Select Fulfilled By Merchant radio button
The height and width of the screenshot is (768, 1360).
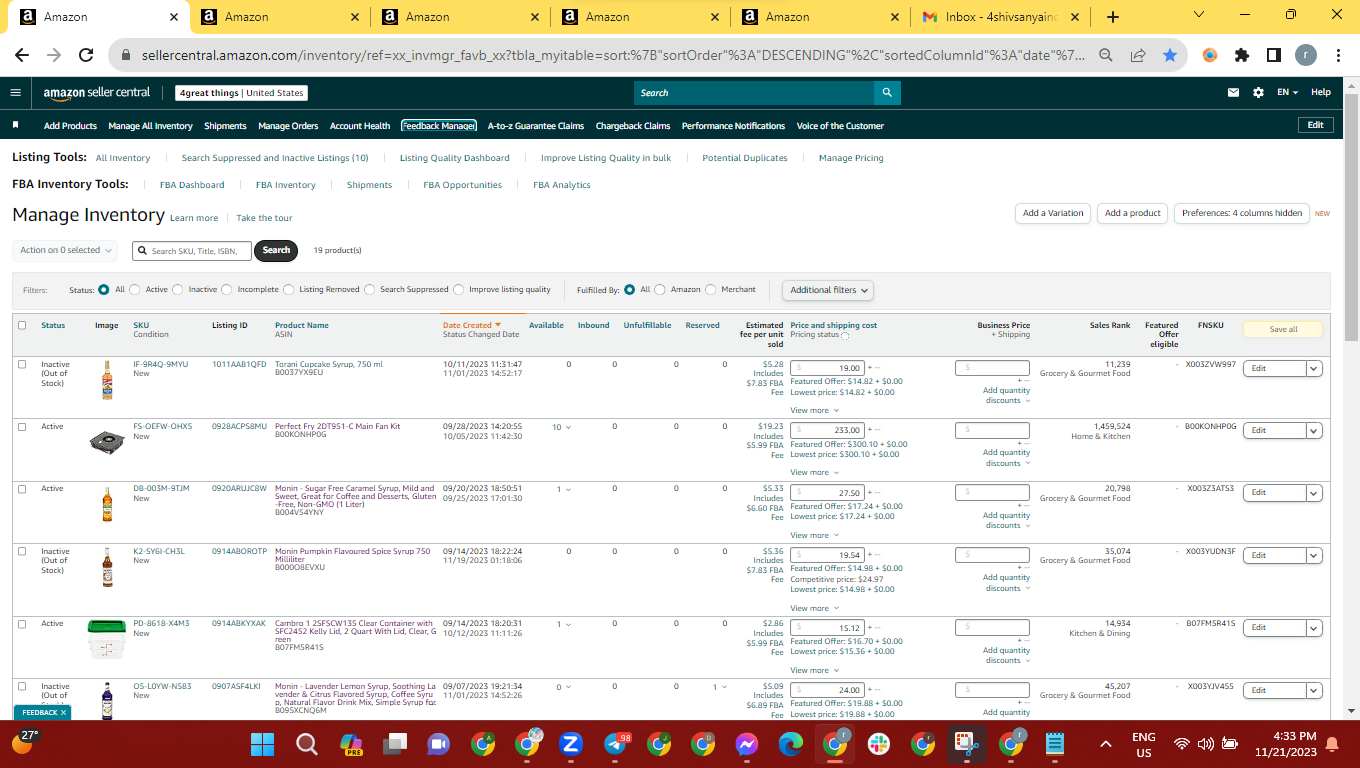[x=711, y=290]
